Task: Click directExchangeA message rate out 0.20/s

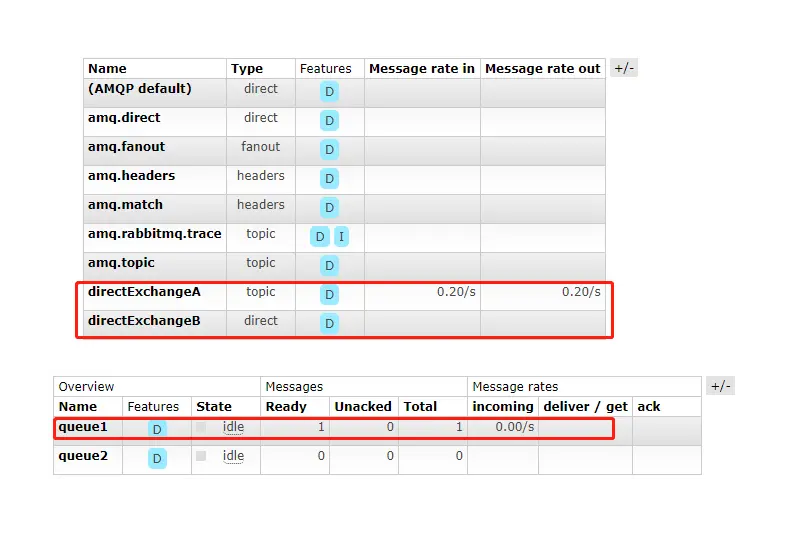Action: click(x=581, y=292)
